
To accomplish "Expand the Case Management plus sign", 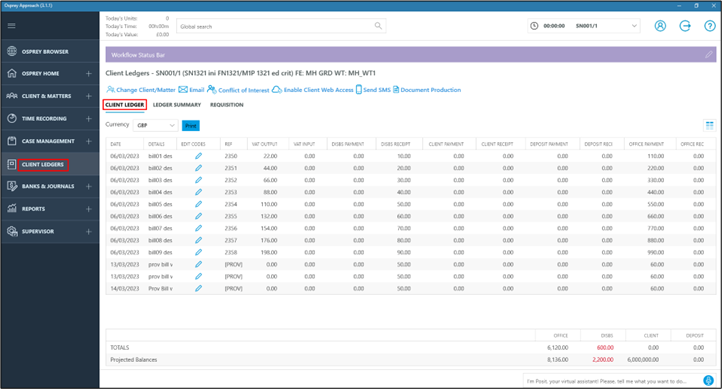I will [x=88, y=141].
